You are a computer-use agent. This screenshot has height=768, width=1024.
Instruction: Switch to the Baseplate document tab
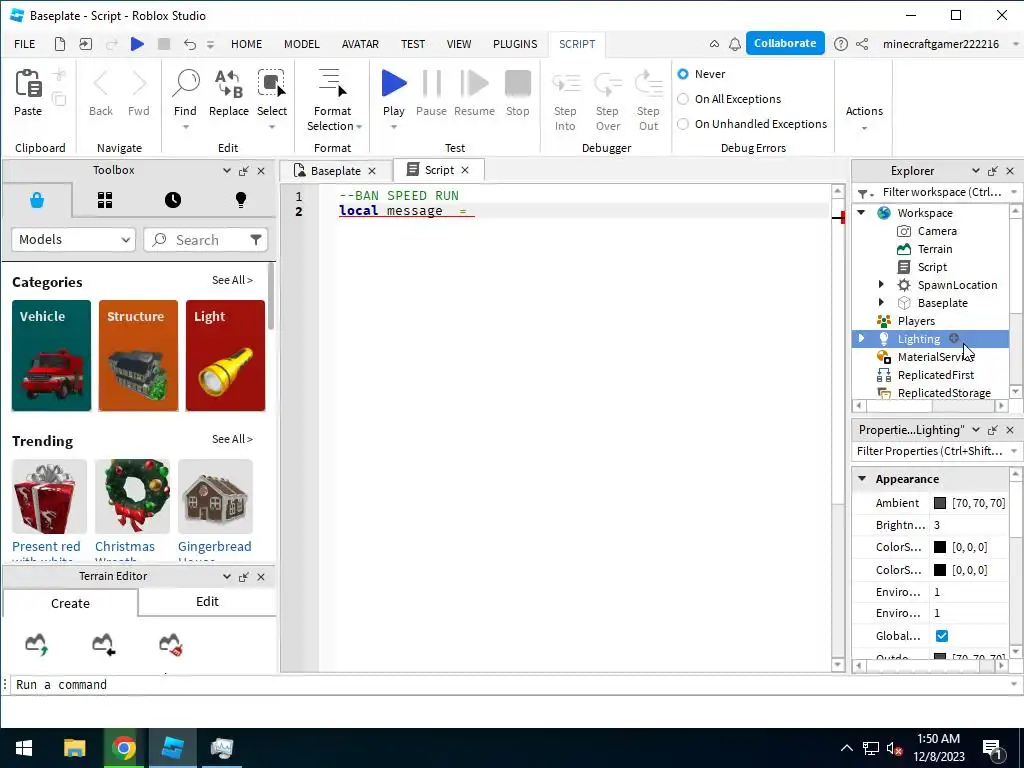click(335, 170)
